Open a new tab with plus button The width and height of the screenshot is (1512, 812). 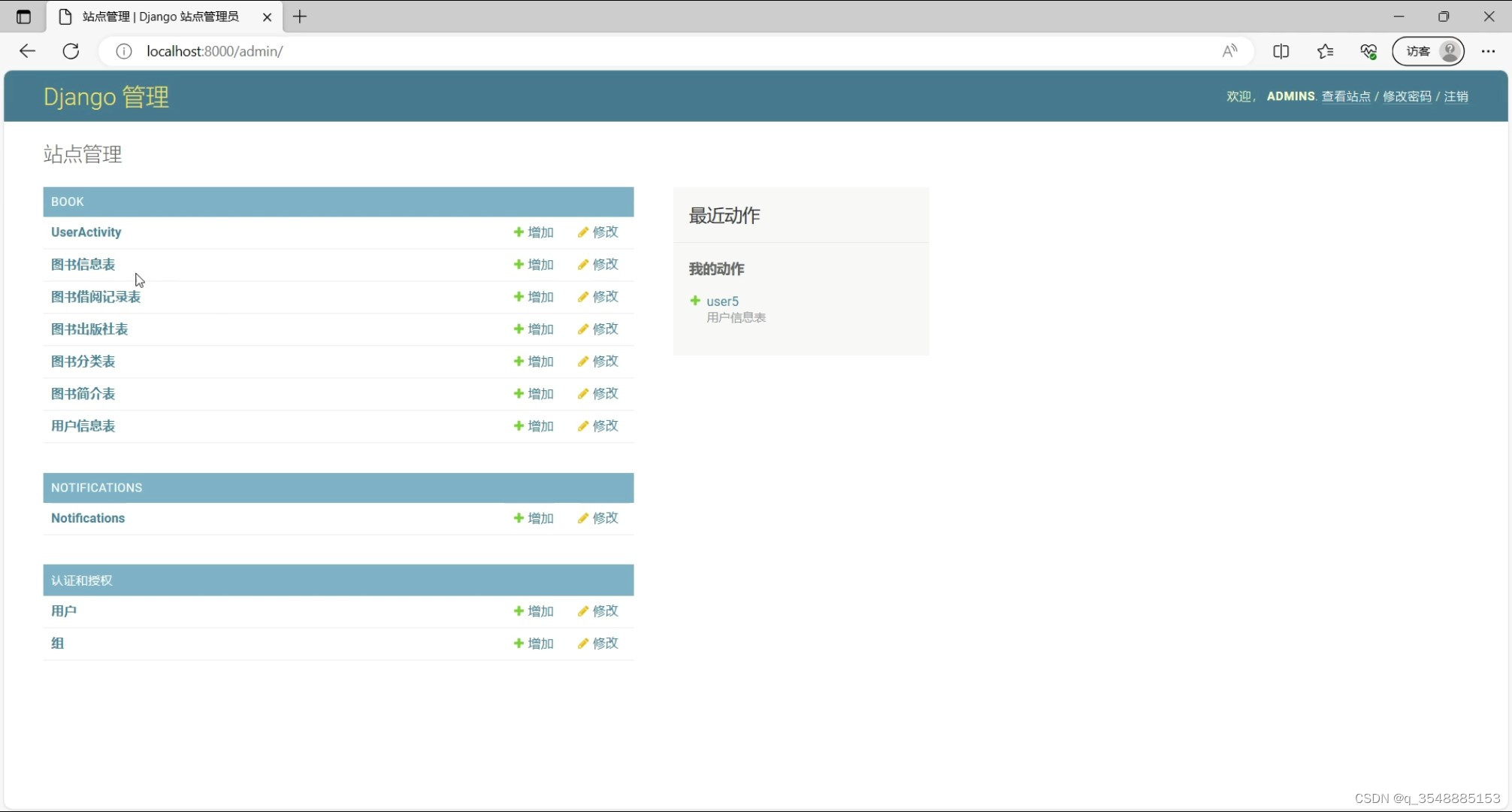pyautogui.click(x=300, y=17)
